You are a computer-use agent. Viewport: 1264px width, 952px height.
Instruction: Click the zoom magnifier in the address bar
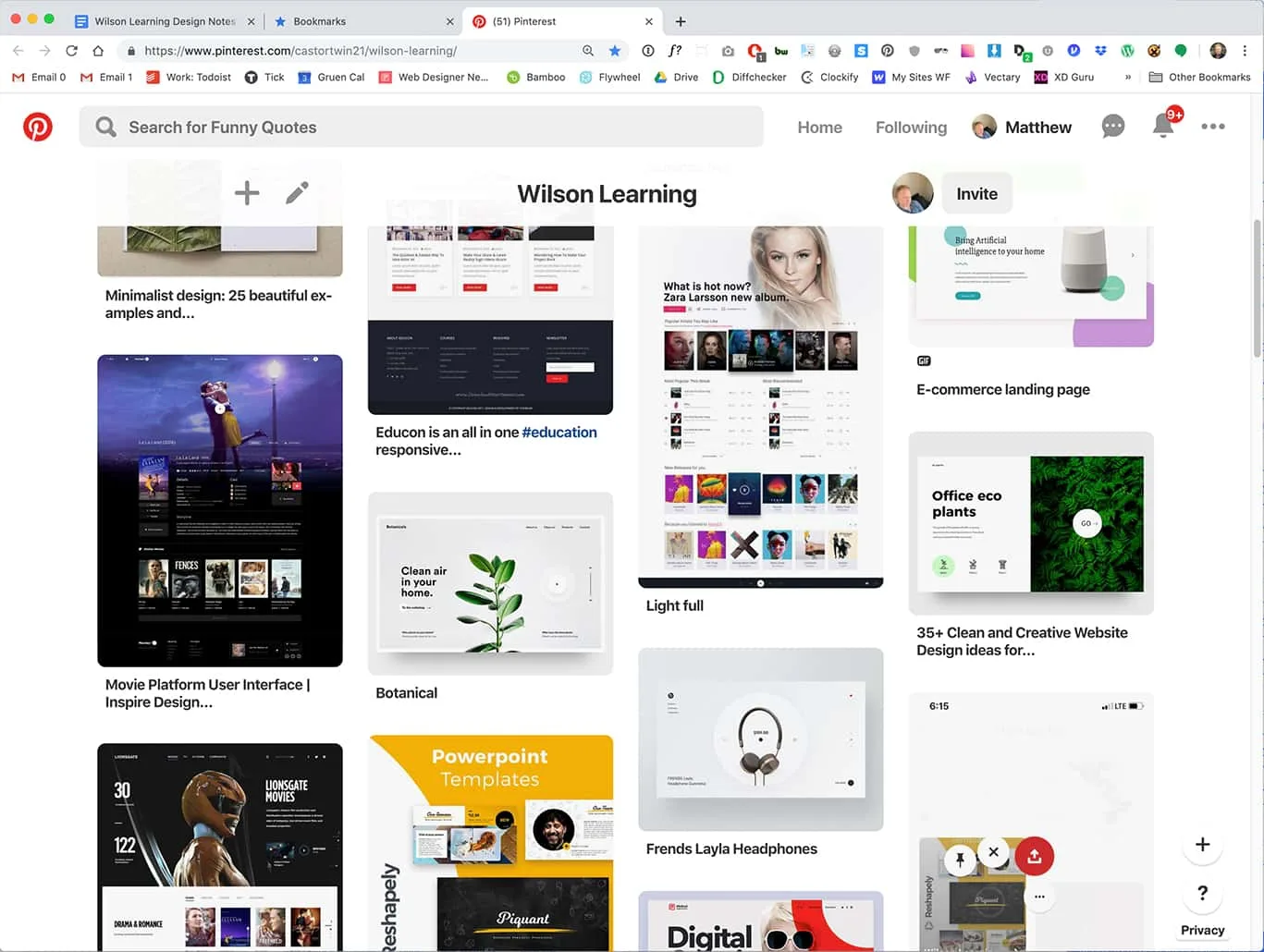[588, 51]
